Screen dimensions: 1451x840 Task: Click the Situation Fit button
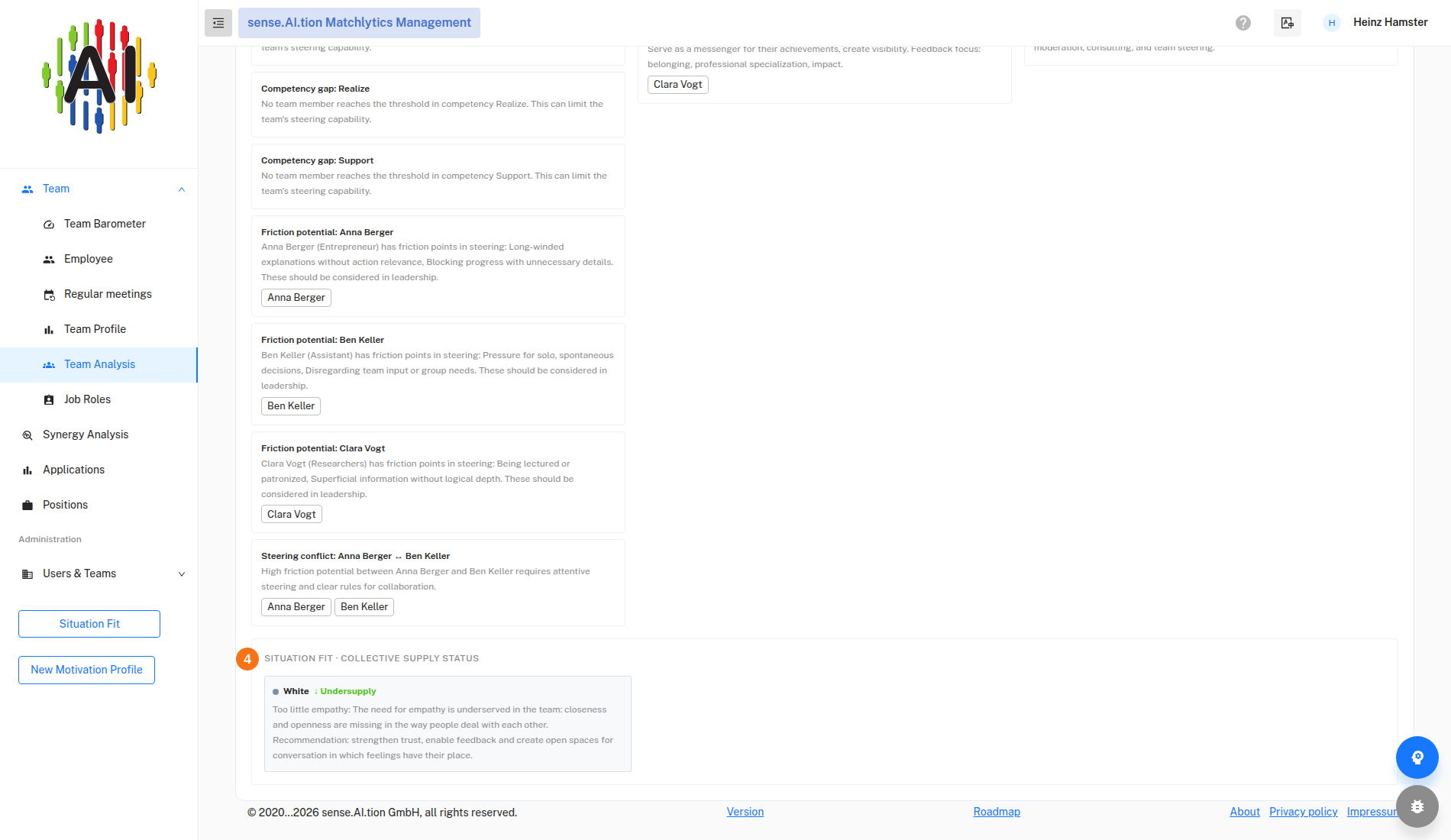click(89, 624)
